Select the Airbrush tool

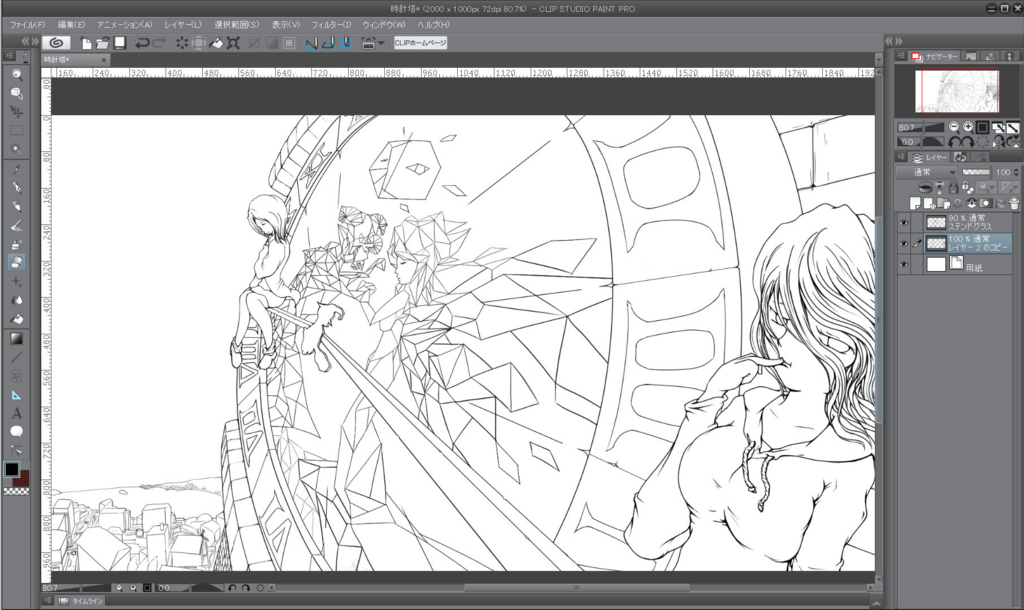tap(16, 244)
